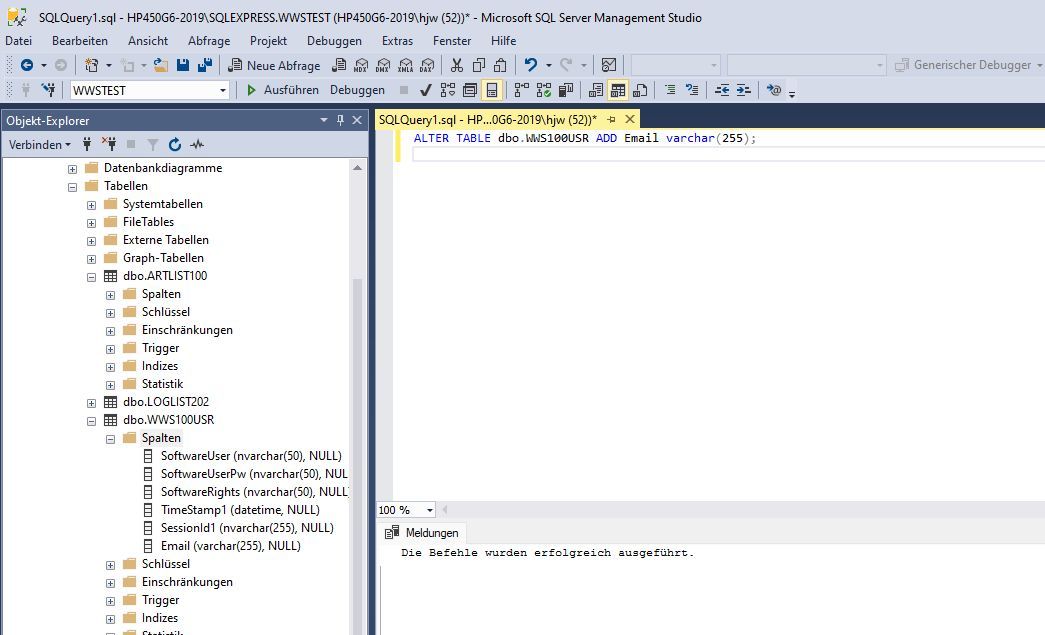Collapse the dbo.WWS100USR table node
This screenshot has height=635, width=1045.
click(x=91, y=420)
